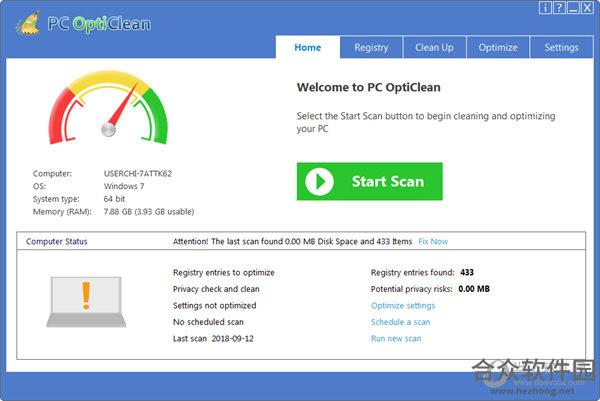Click 'Privacy check and clean' text
This screenshot has width=600, height=401.
tap(216, 289)
